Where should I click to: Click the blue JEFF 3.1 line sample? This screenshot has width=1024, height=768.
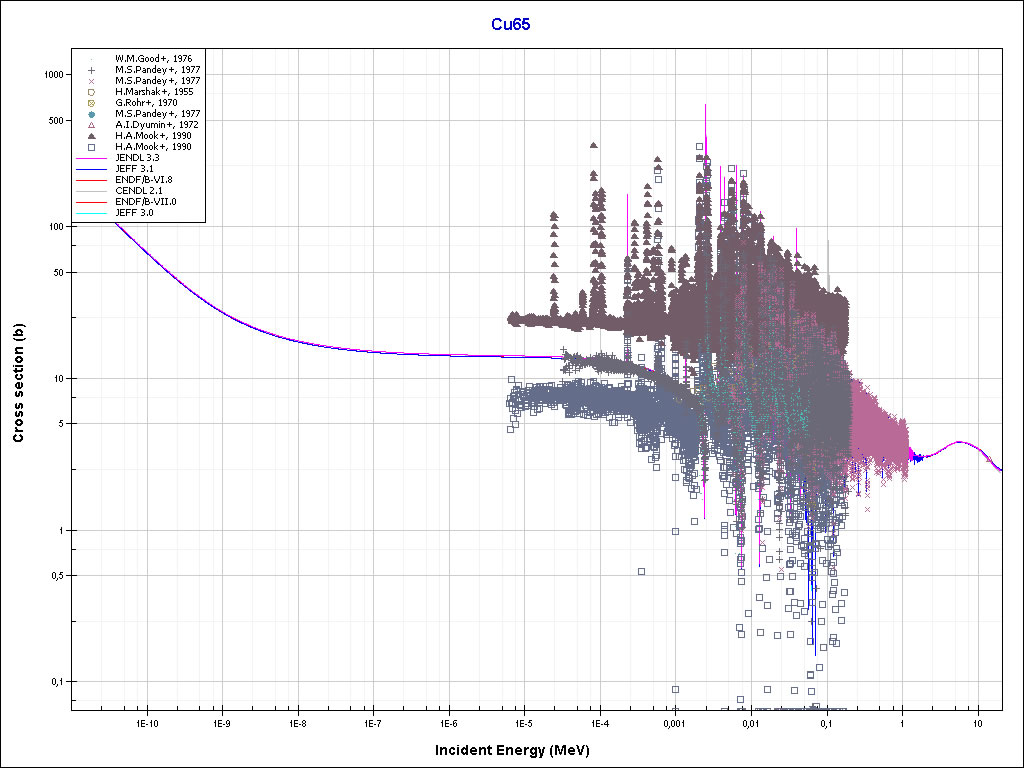point(91,169)
